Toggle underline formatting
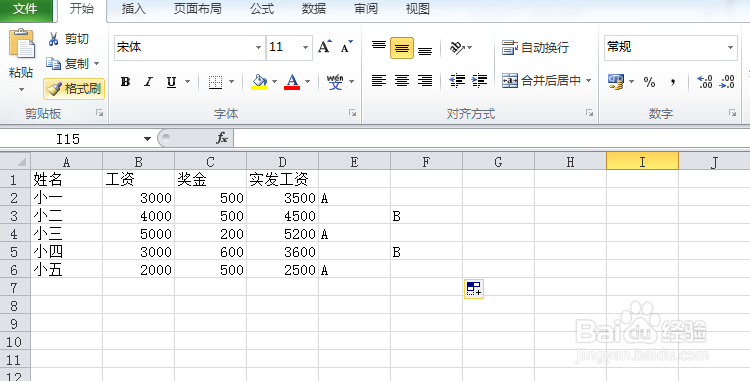This screenshot has width=750, height=381. tap(171, 82)
